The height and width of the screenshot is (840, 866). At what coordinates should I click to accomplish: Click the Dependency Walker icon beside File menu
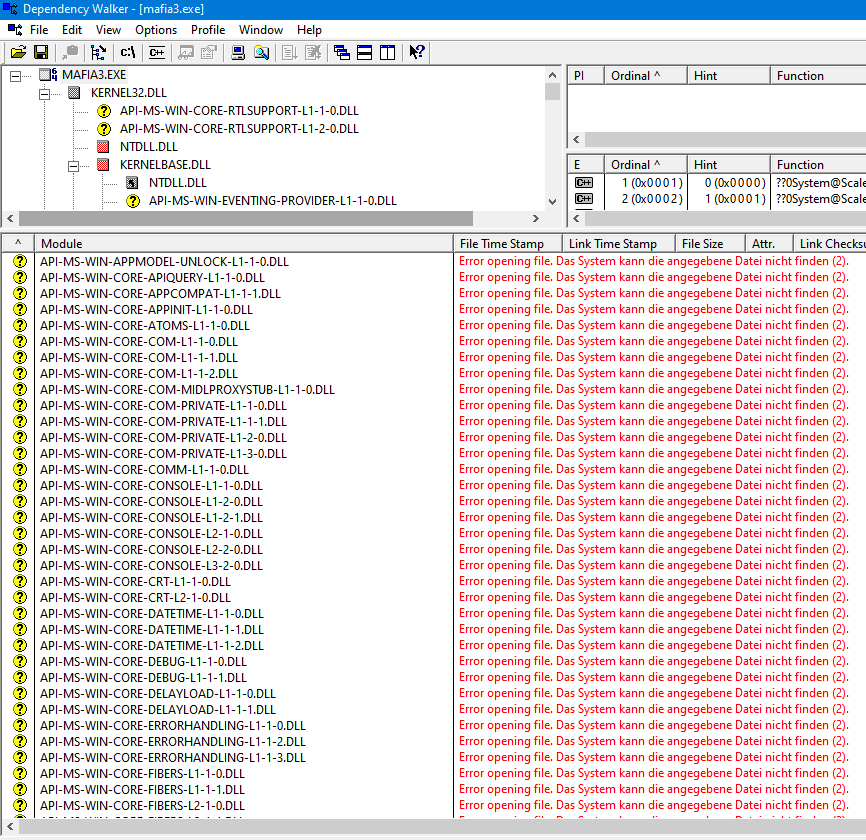click(x=15, y=30)
